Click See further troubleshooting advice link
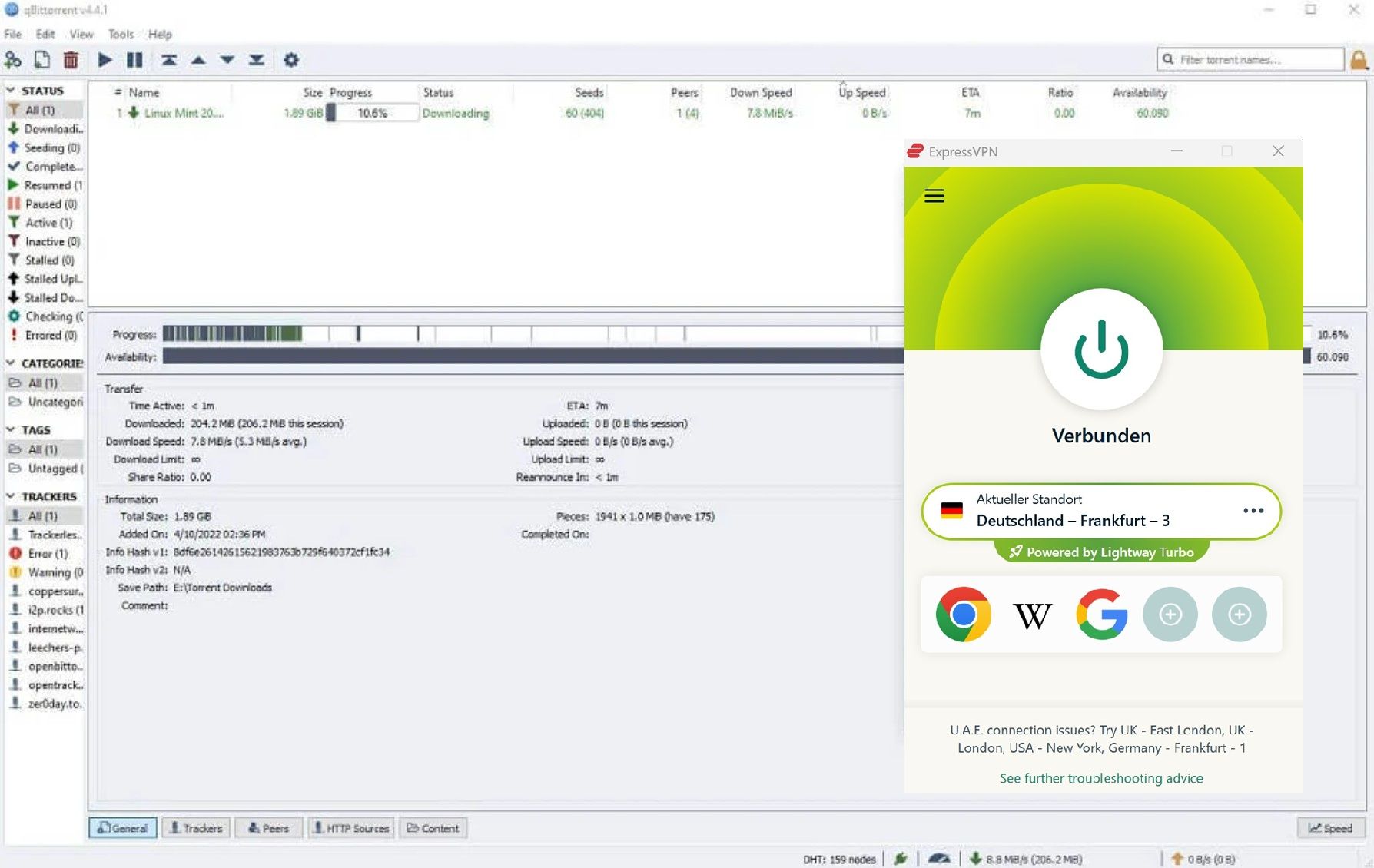This screenshot has width=1374, height=868. tap(1101, 778)
